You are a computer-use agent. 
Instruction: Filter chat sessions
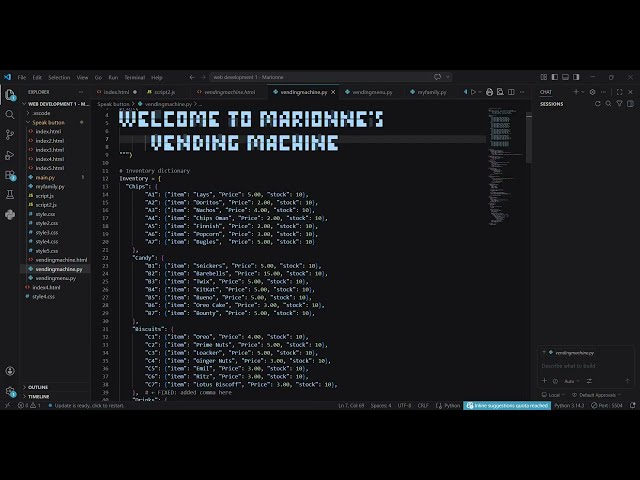tap(620, 104)
